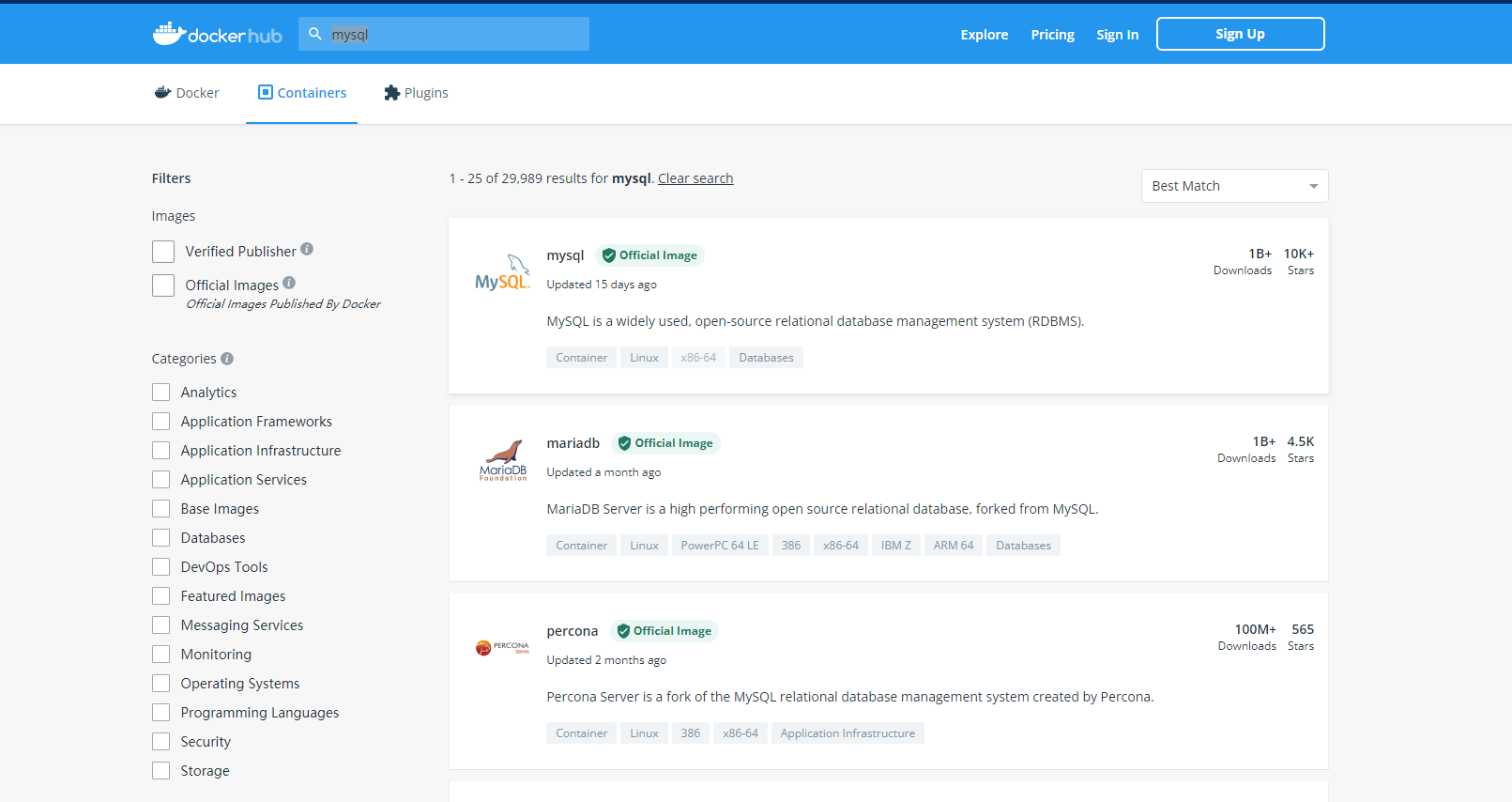Check the Messaging Services category

(x=161, y=625)
